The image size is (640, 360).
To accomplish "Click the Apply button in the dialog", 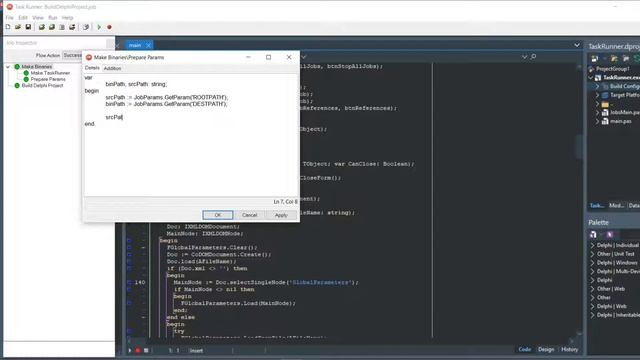I will [281, 215].
